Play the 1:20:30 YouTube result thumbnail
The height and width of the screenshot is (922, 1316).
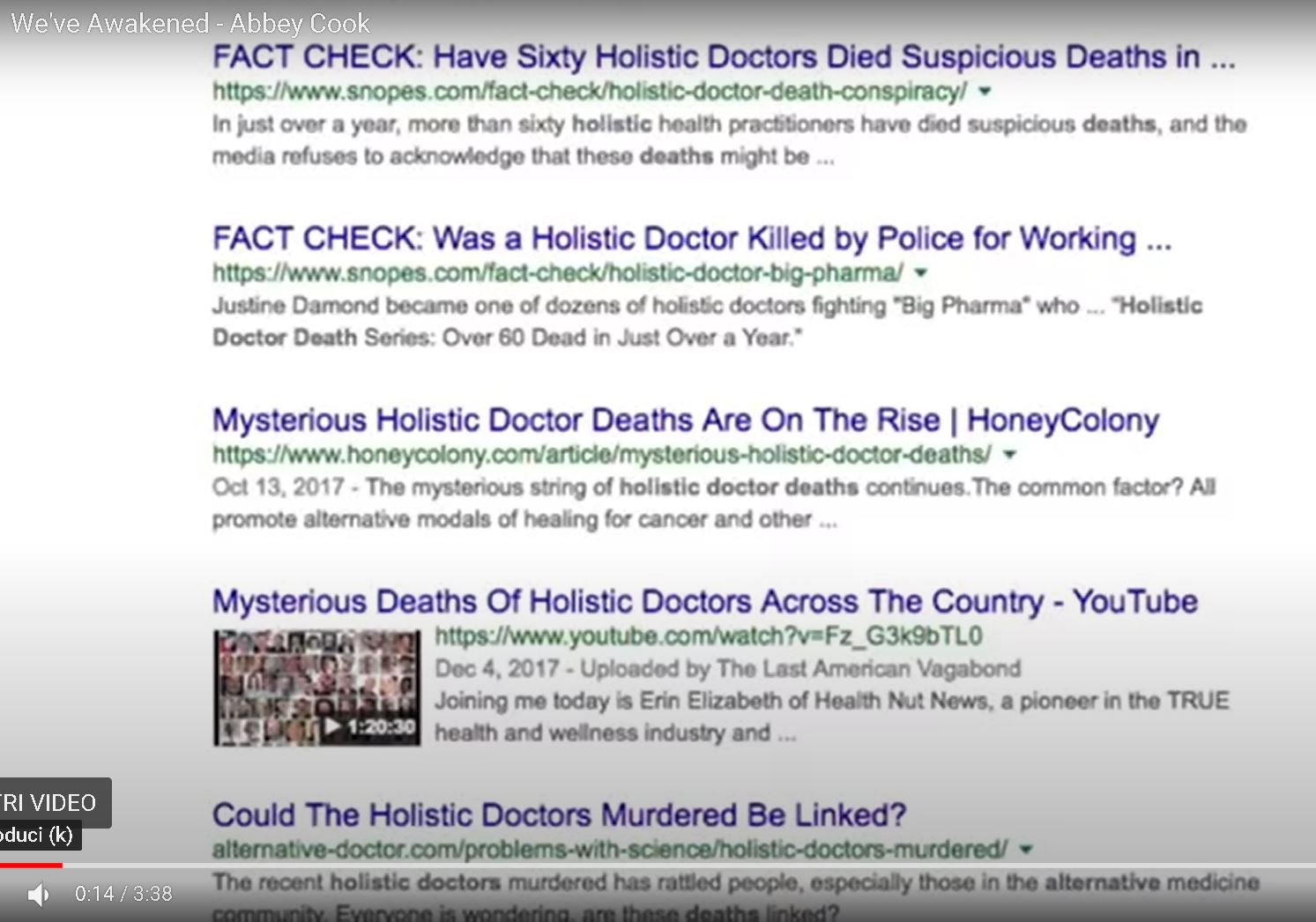[x=316, y=688]
